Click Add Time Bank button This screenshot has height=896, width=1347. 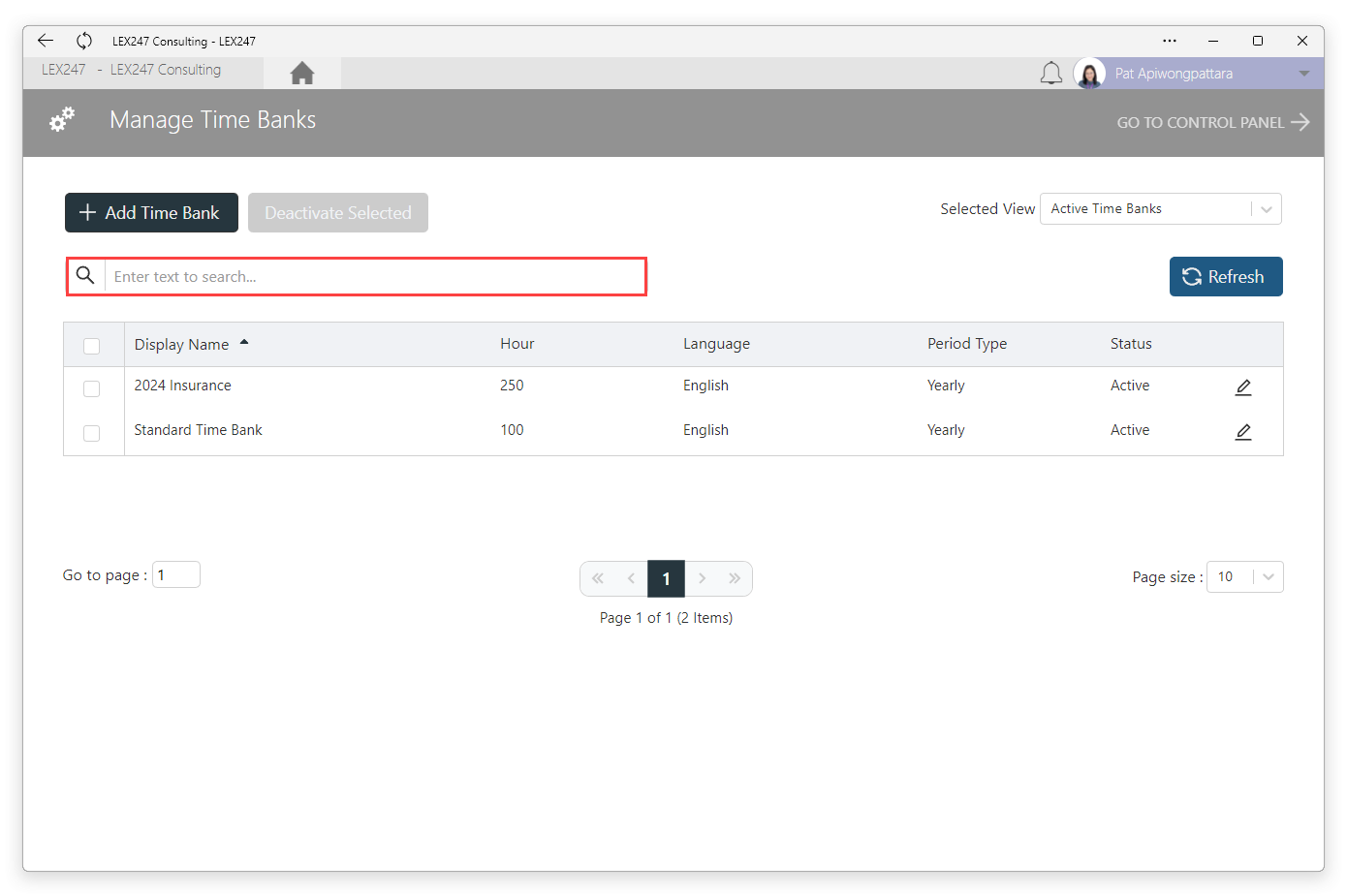point(151,213)
